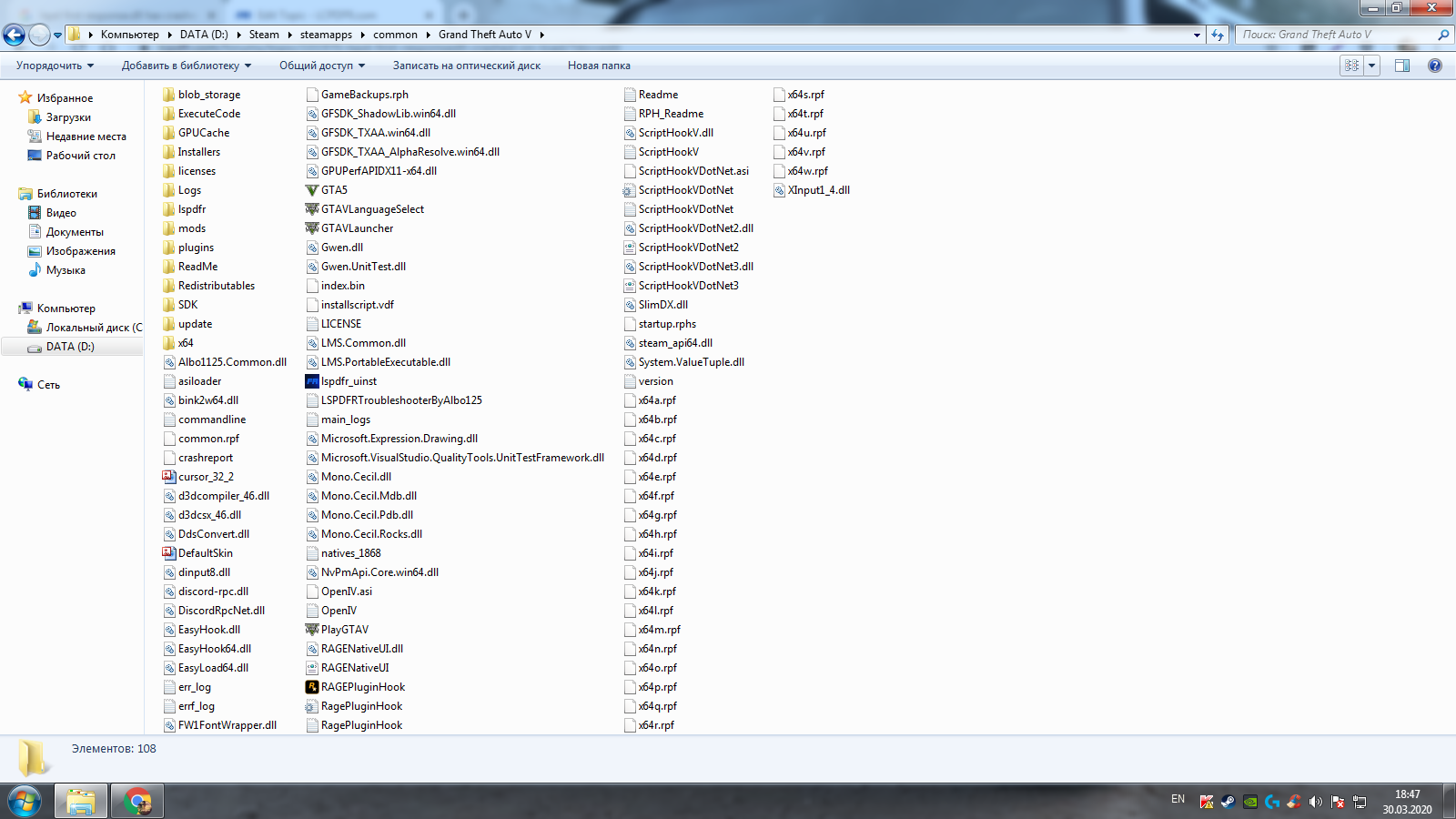The width and height of the screenshot is (1456, 819).
Task: Open the recent pages dropdown beside the Forward button
Action: click(x=57, y=35)
